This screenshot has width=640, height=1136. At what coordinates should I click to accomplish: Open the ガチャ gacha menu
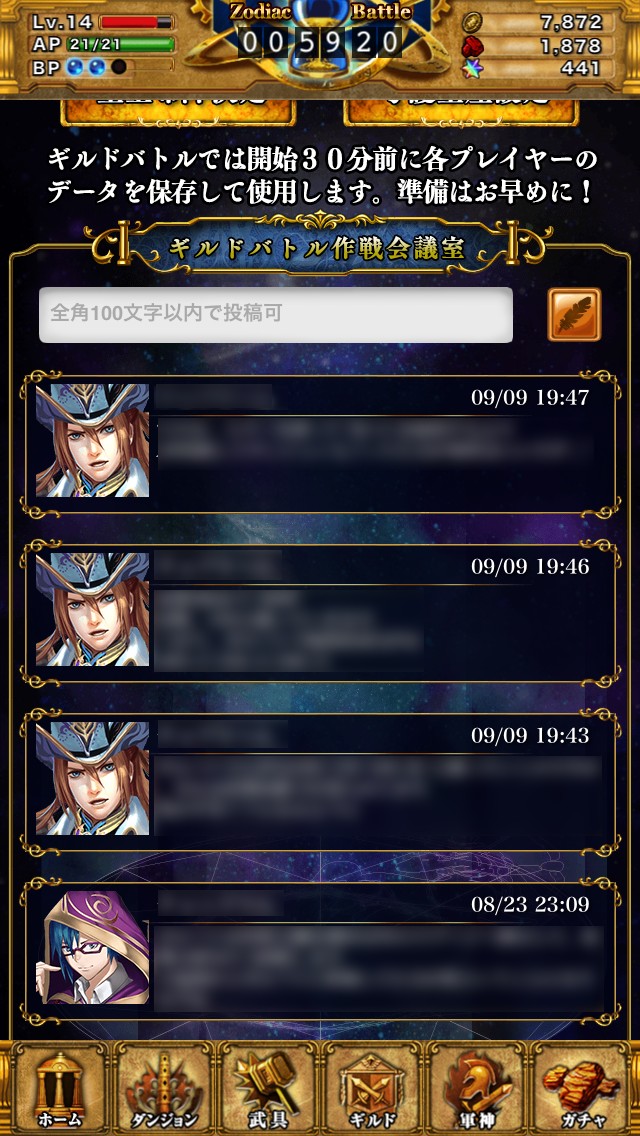click(583, 1089)
